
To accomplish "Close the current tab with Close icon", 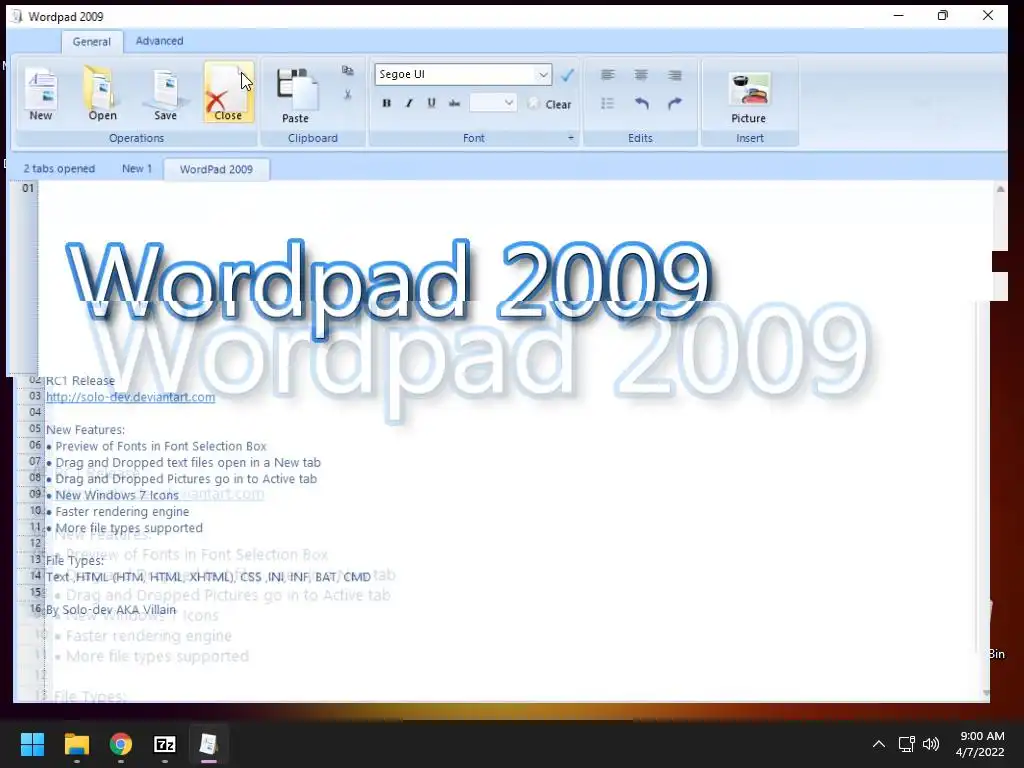I will point(228,93).
